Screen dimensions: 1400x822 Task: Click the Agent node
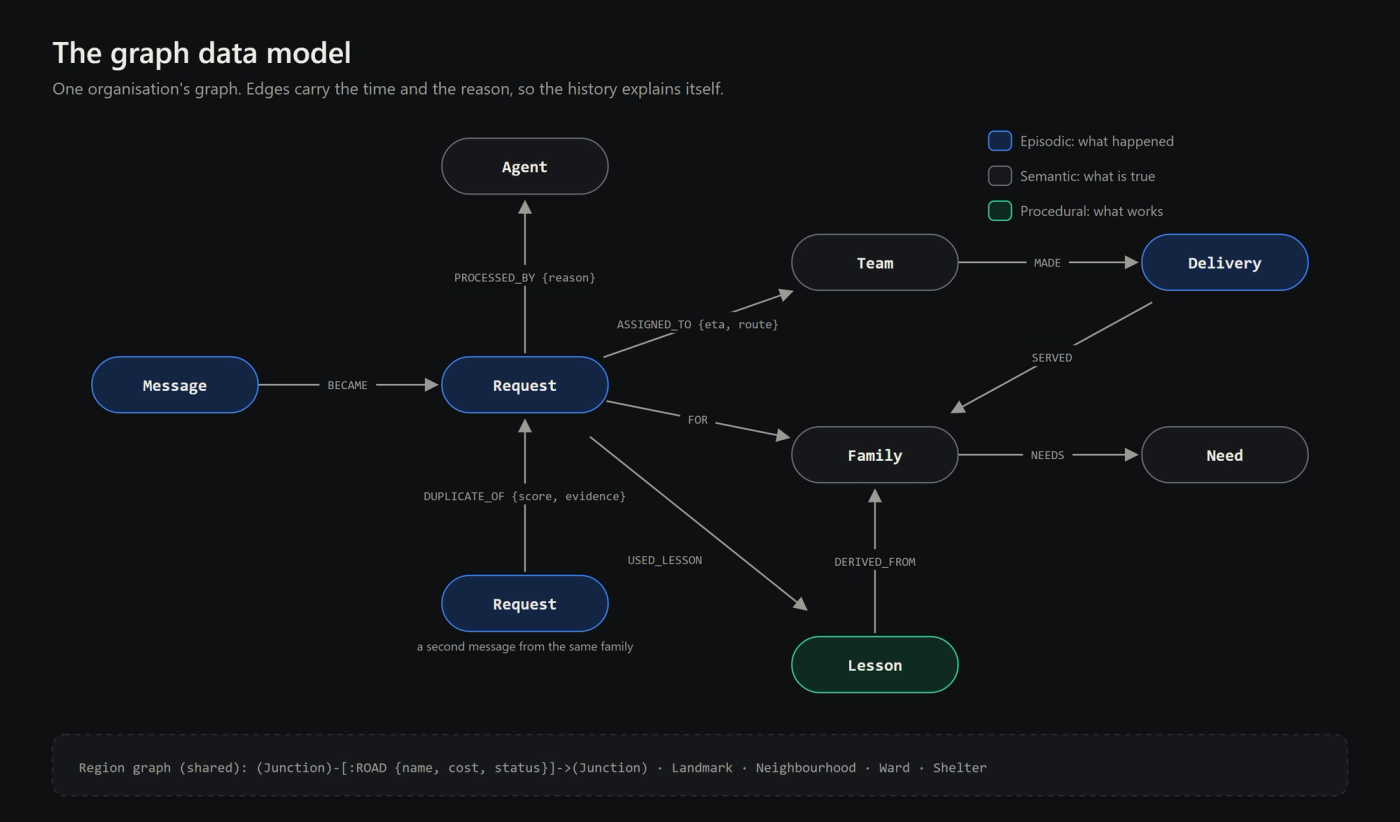pos(525,166)
